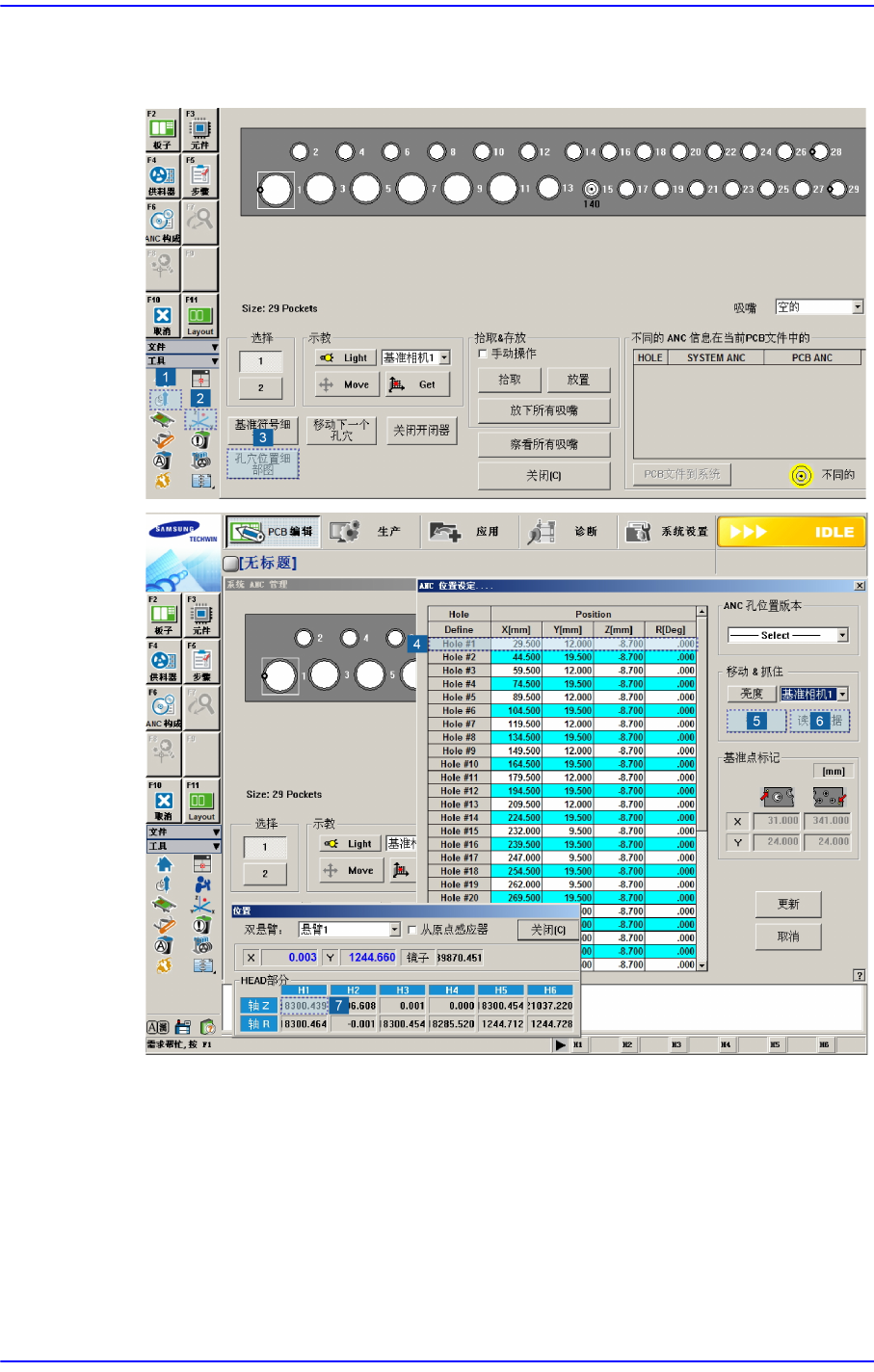Click the 放置 button

point(578,380)
